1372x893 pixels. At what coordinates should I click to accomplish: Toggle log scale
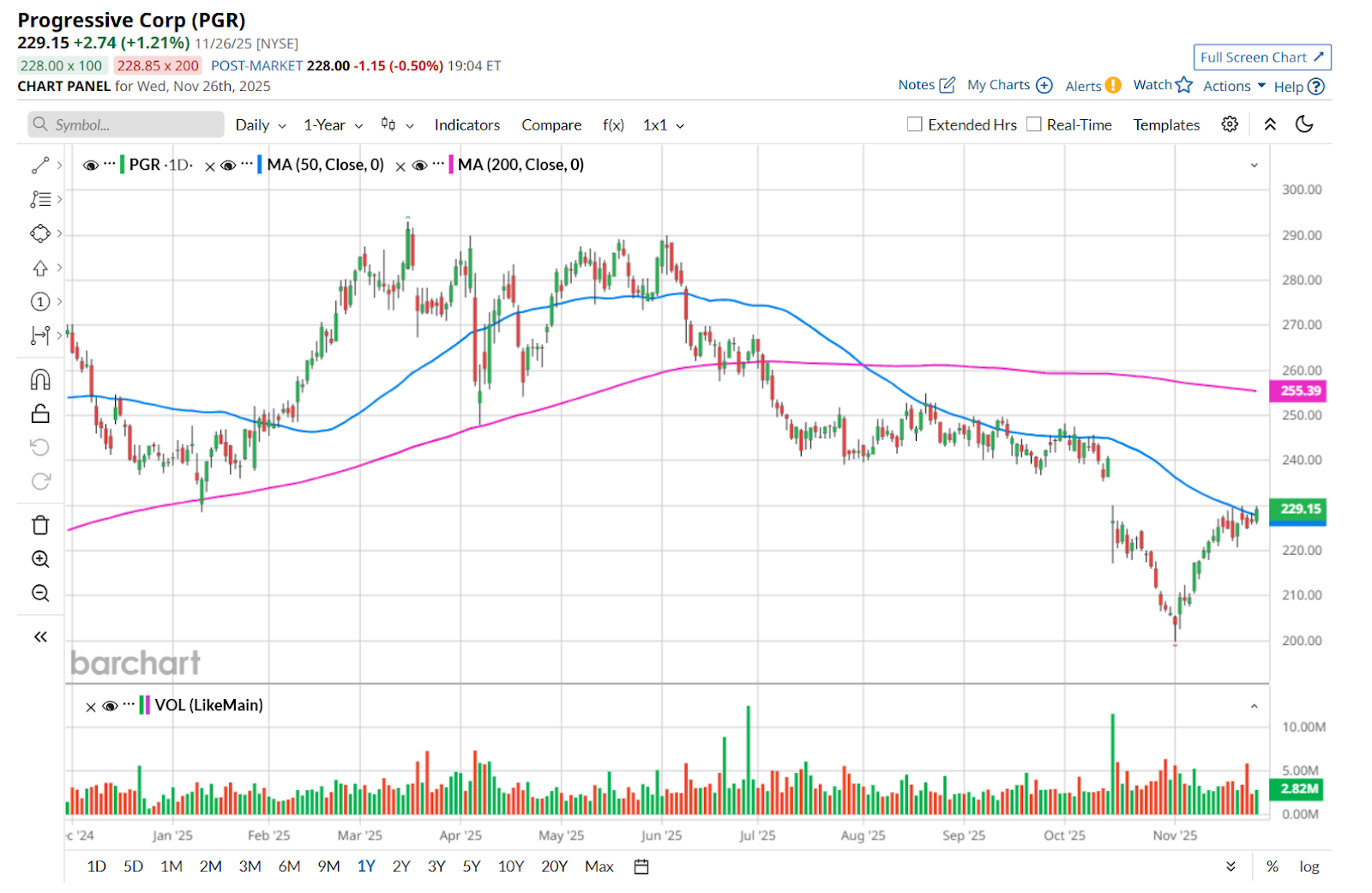[x=1309, y=866]
